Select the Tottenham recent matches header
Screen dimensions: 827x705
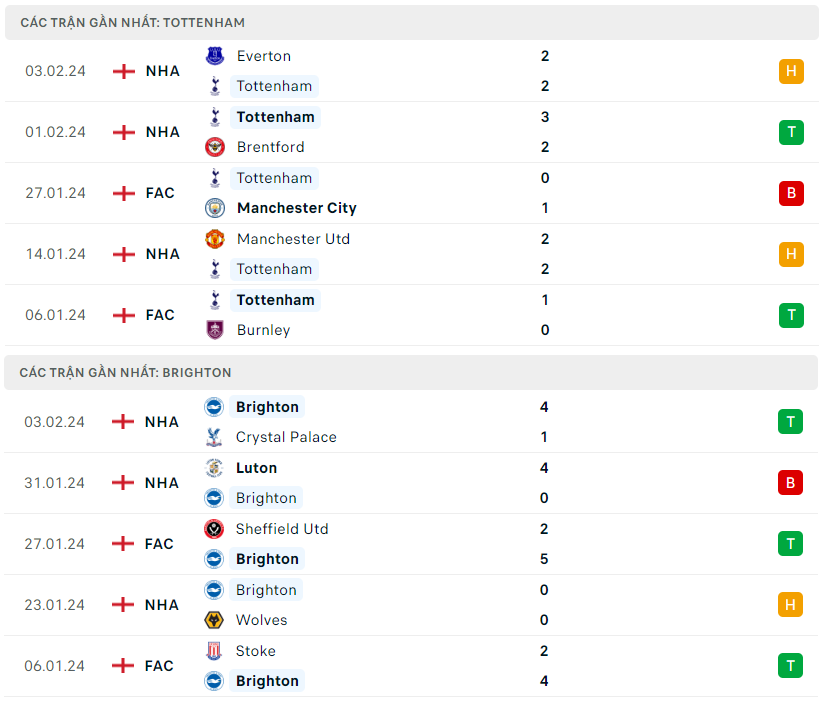(x=132, y=22)
